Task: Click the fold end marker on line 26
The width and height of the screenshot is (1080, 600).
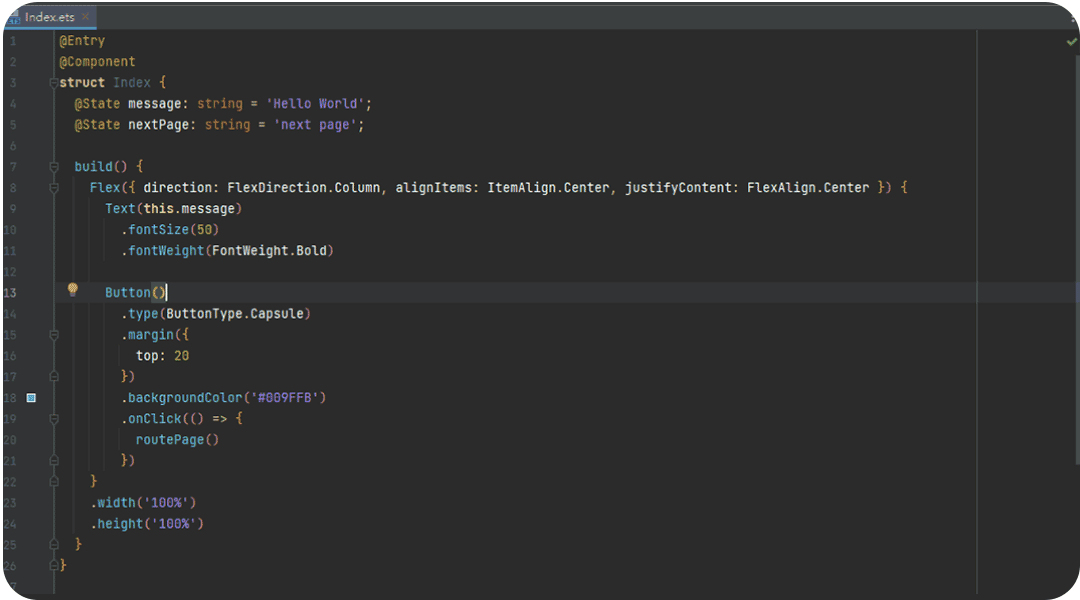Action: coord(53,566)
